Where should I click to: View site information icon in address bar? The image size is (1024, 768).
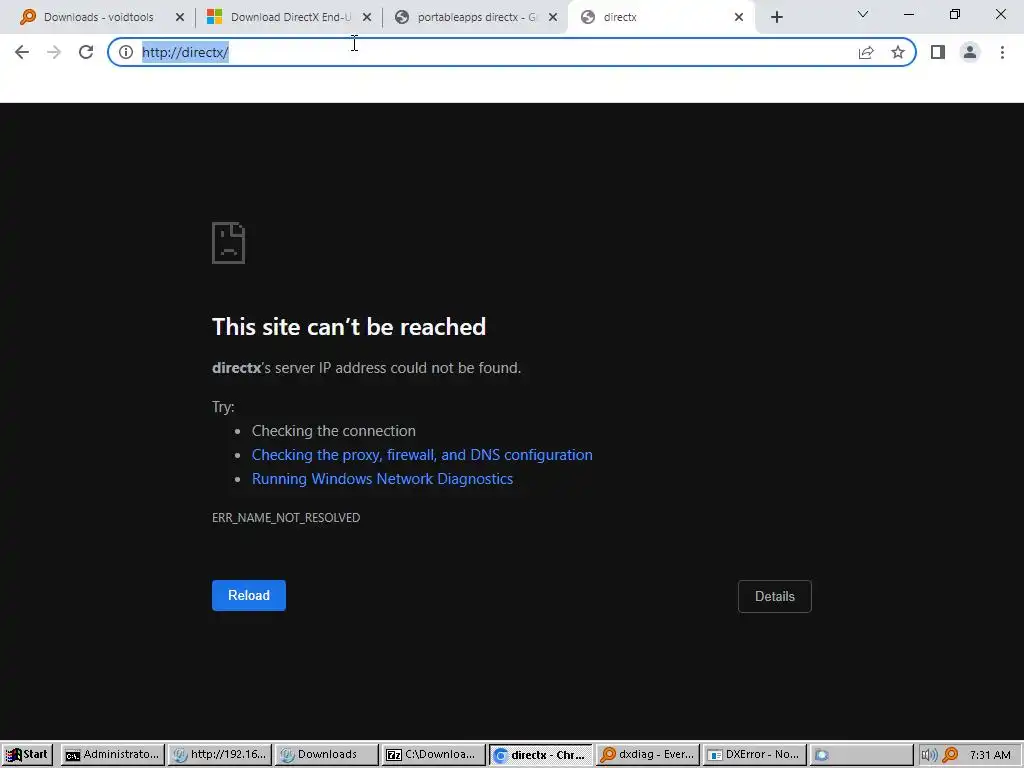click(x=126, y=52)
